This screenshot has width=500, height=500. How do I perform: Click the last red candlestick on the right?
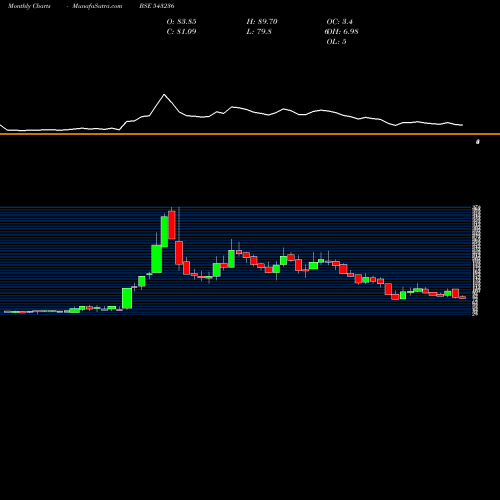[463, 297]
